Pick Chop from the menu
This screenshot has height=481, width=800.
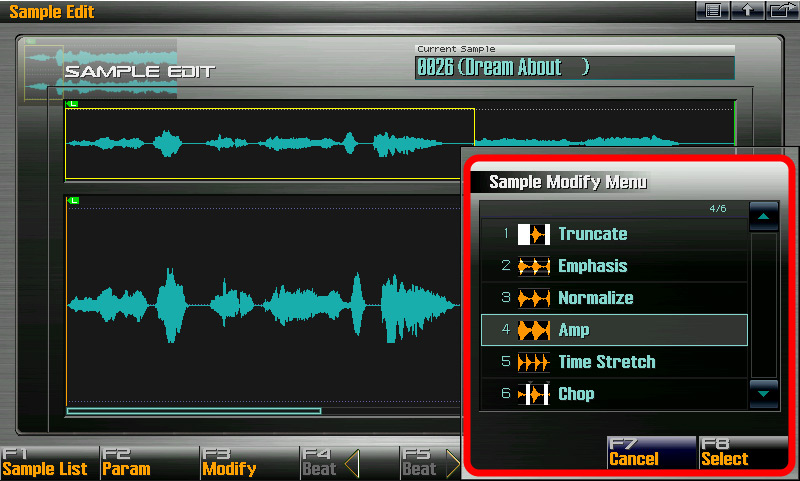pos(614,394)
